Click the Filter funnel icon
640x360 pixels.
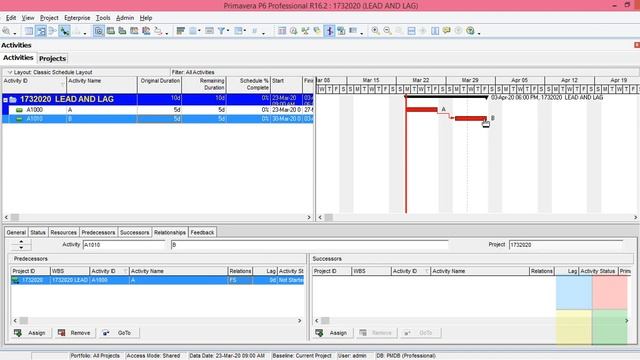[221, 31]
